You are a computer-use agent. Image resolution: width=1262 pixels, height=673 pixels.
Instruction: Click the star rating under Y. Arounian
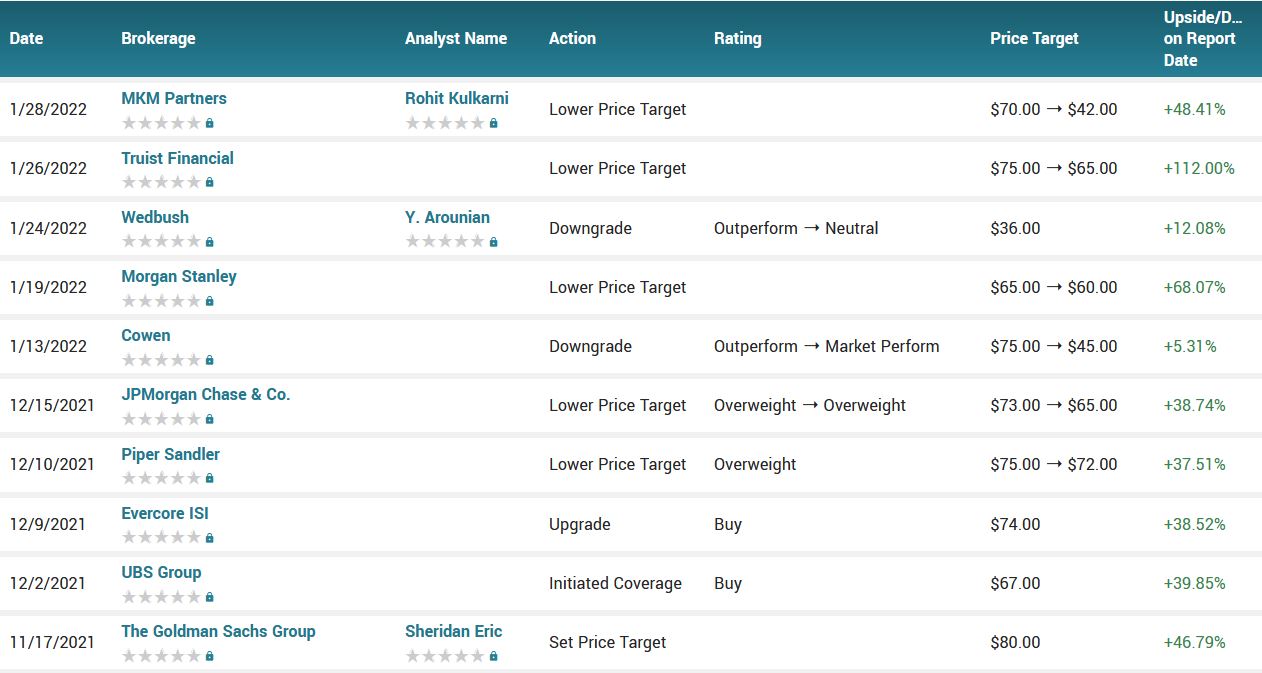pos(445,242)
